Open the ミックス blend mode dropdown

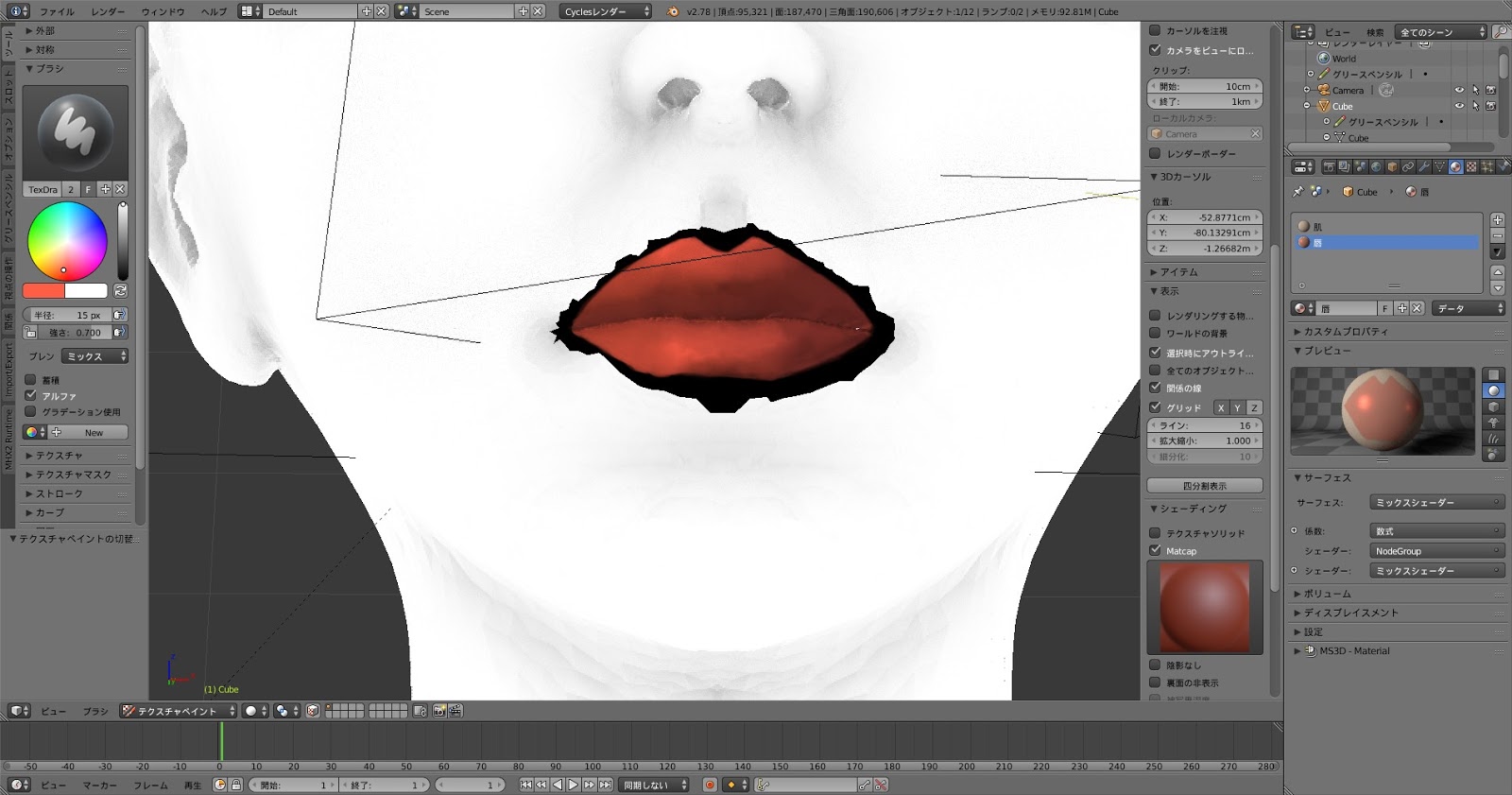click(x=95, y=356)
